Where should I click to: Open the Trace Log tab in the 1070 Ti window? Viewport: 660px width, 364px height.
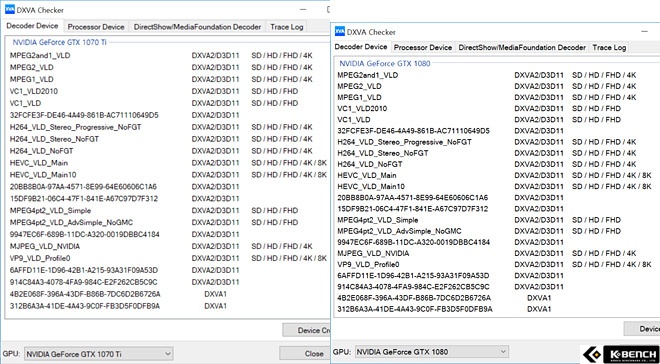(287, 27)
